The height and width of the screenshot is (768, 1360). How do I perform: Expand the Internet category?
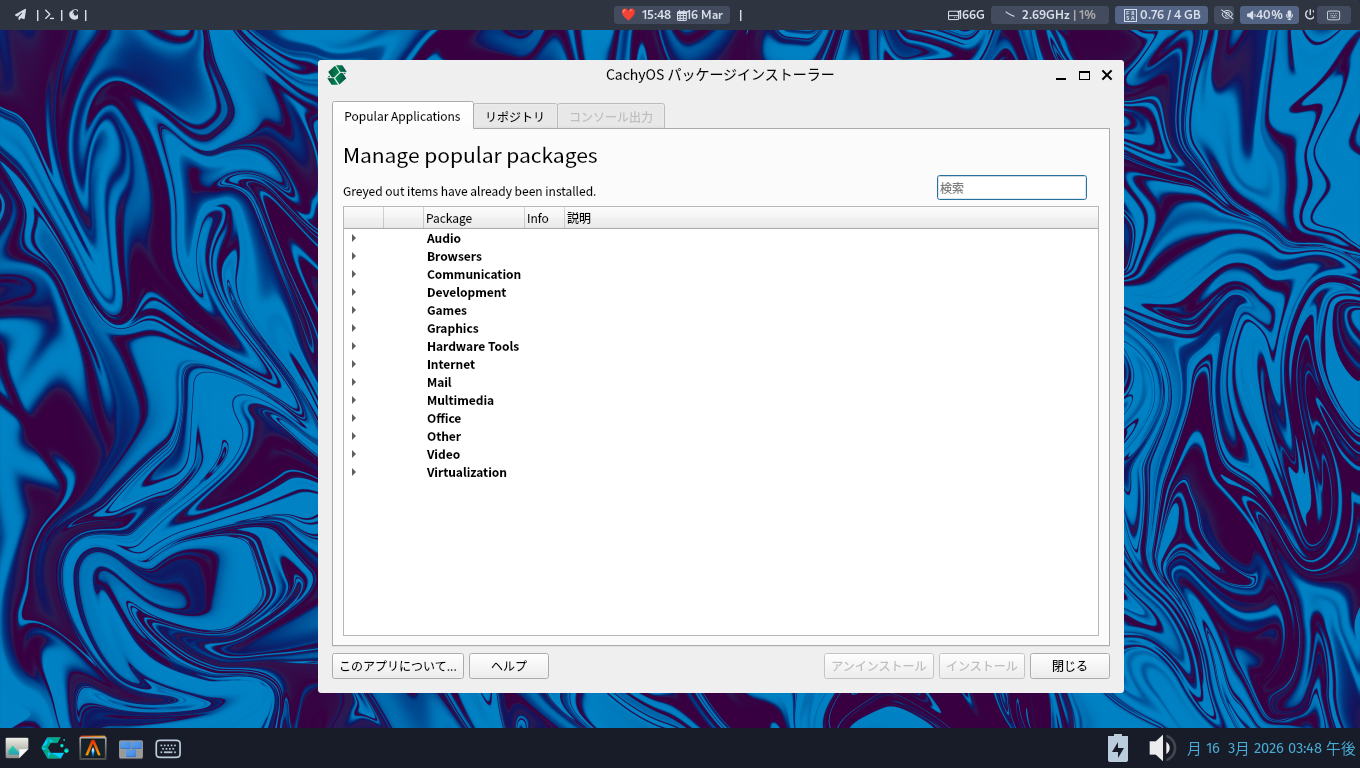354,364
